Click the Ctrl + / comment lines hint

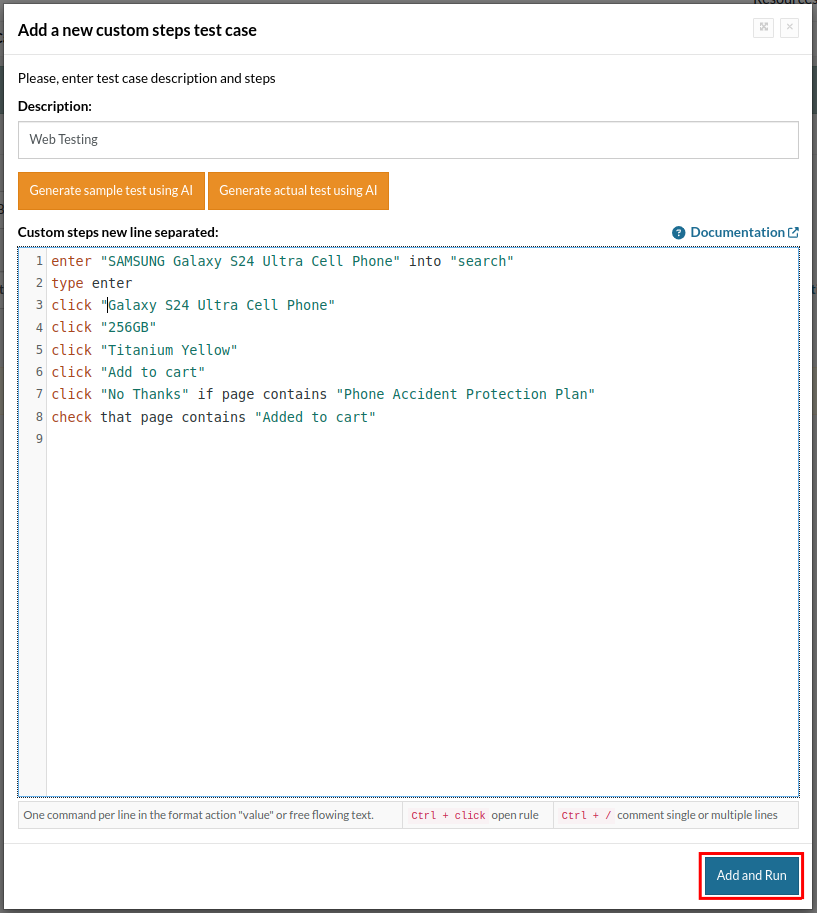point(669,815)
